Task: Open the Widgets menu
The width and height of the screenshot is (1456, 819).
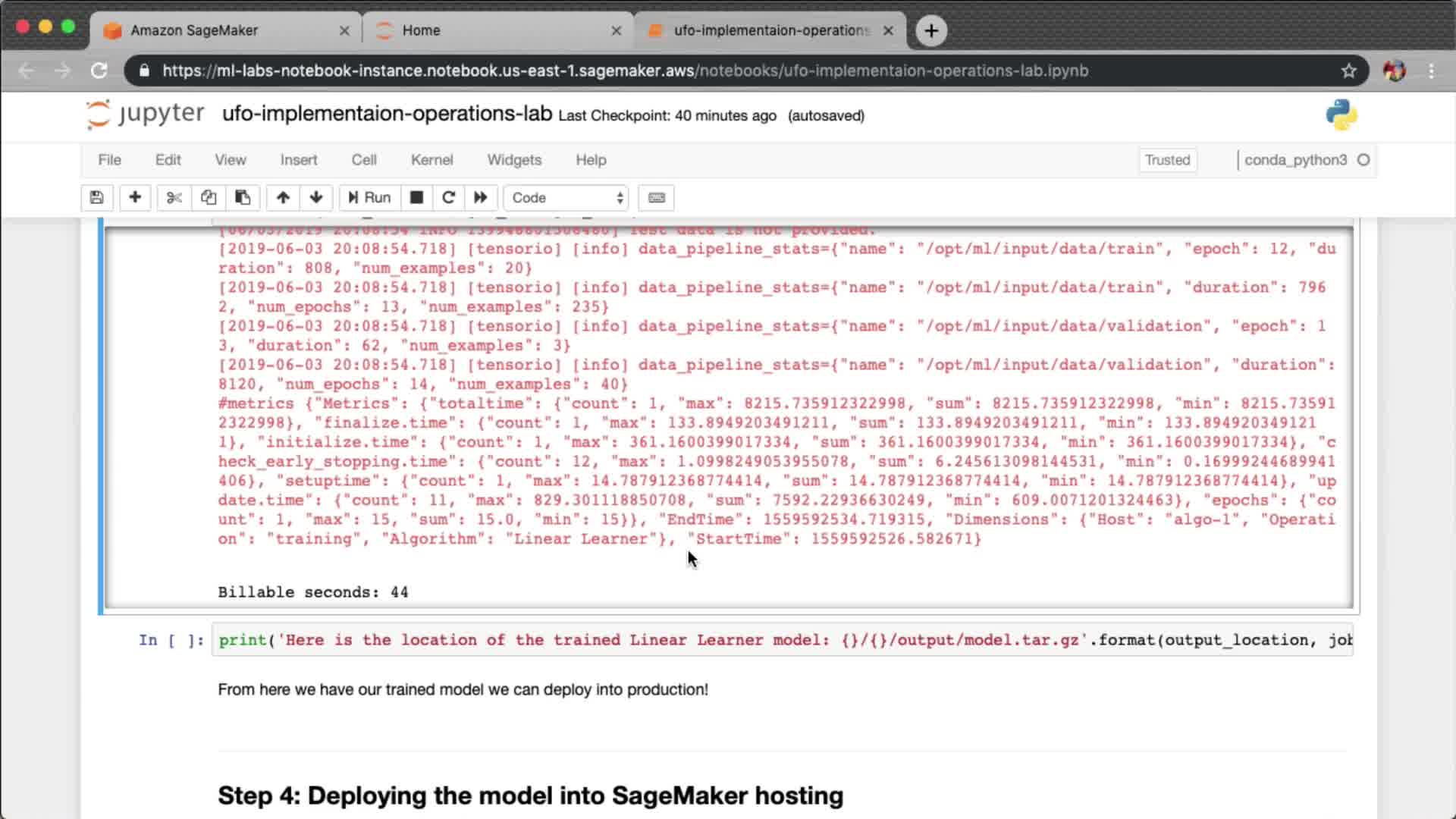Action: coord(514,160)
